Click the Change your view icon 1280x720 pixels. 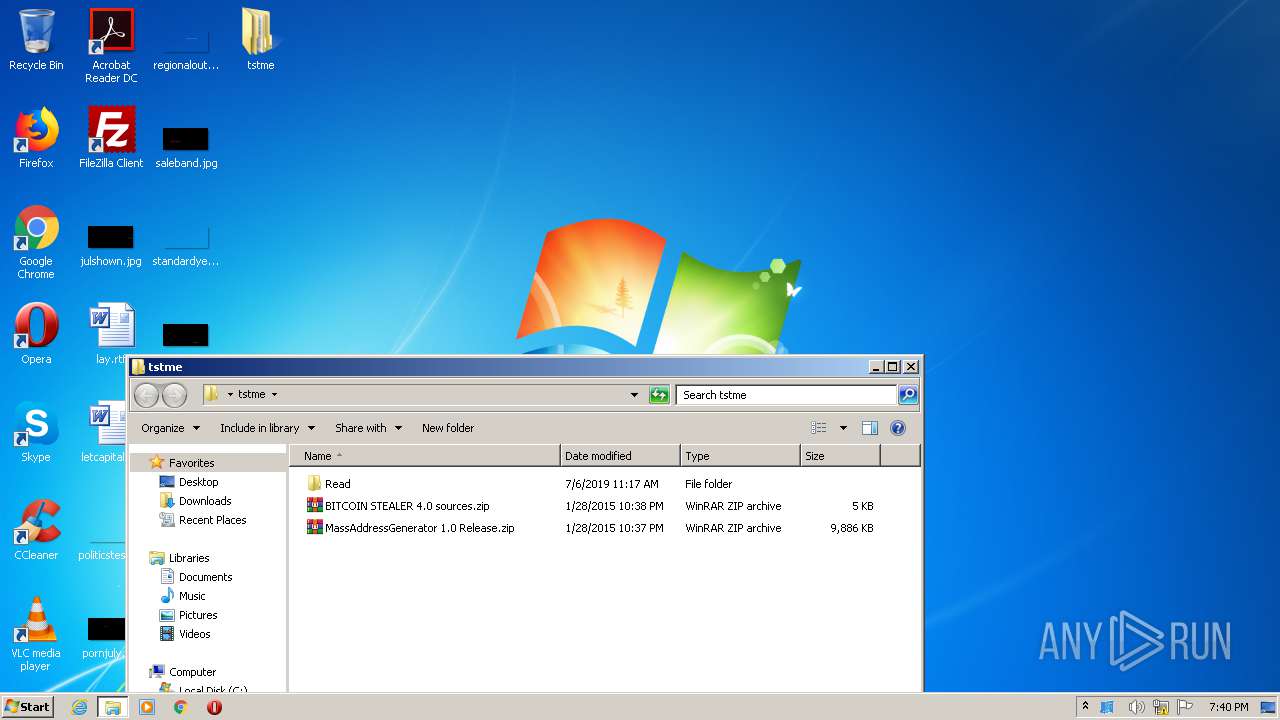(x=819, y=428)
